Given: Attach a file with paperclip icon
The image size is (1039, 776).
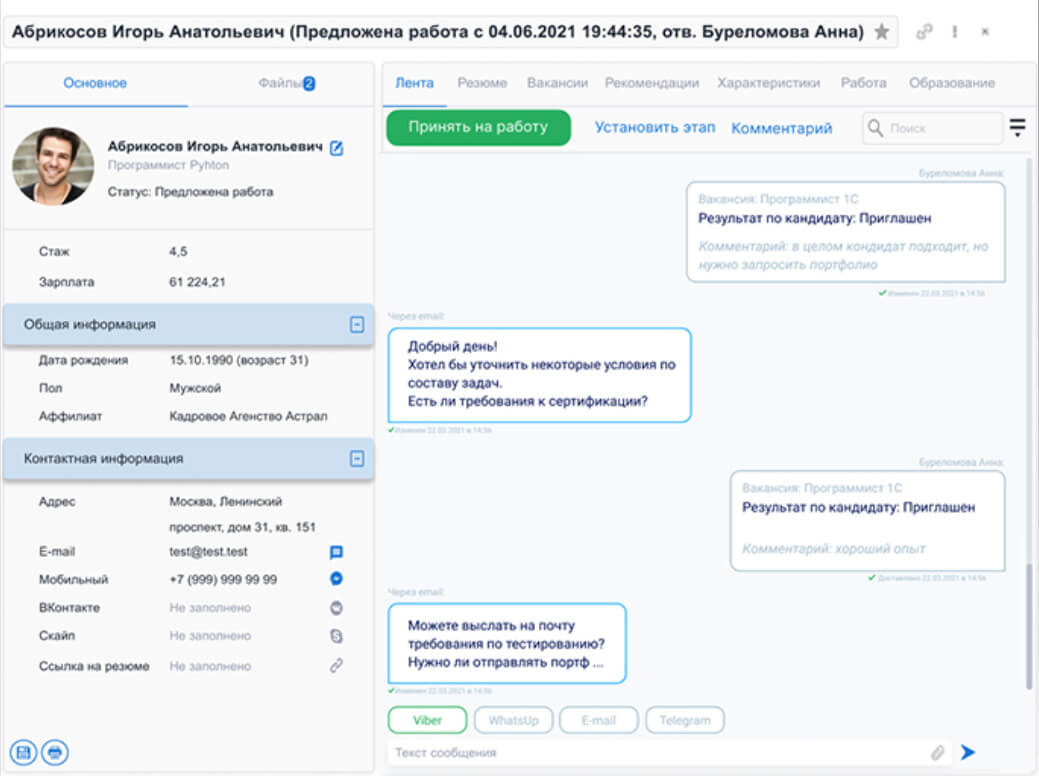Looking at the screenshot, I should point(938,752).
